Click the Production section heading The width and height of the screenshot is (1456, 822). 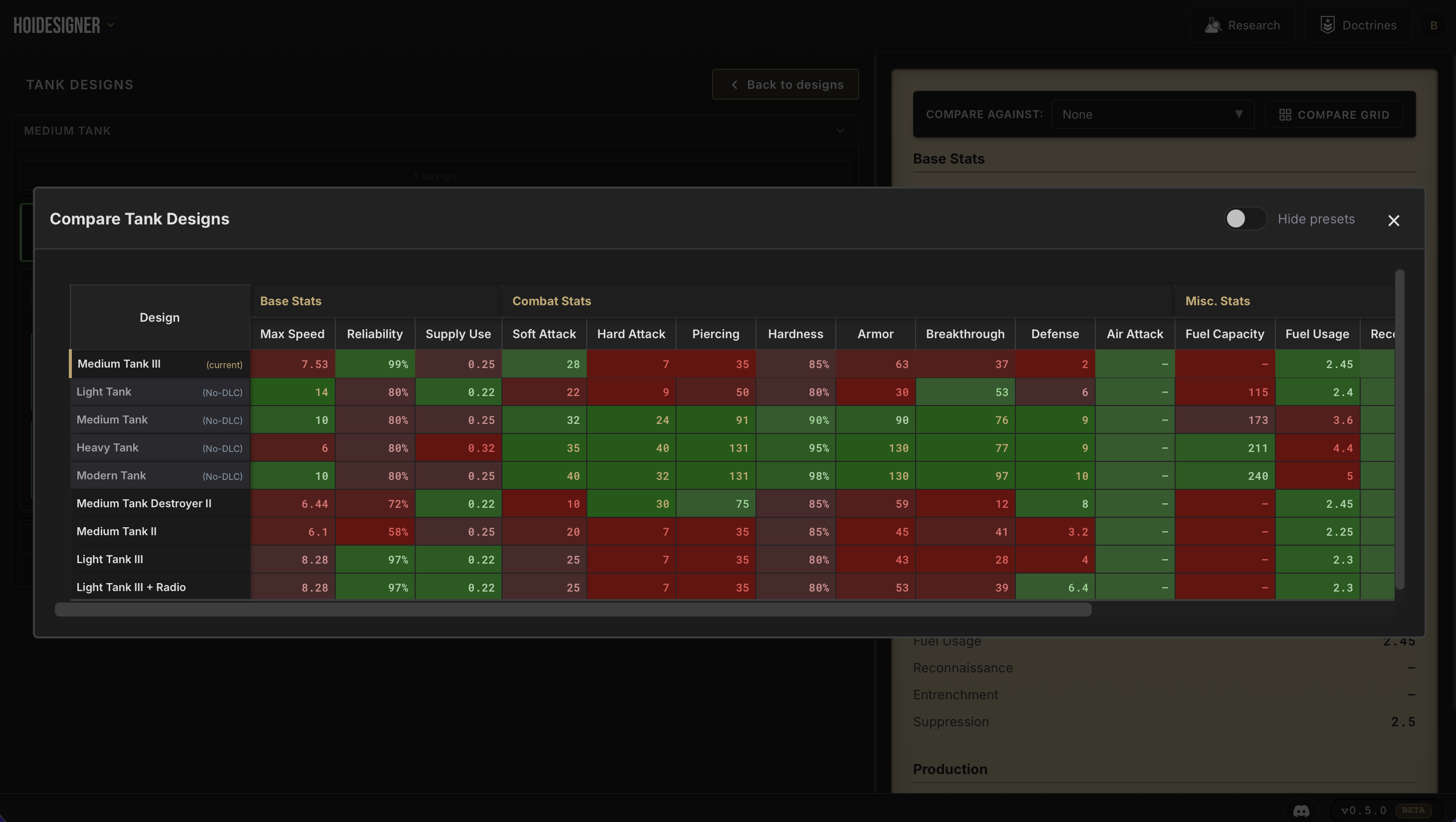pos(950,770)
